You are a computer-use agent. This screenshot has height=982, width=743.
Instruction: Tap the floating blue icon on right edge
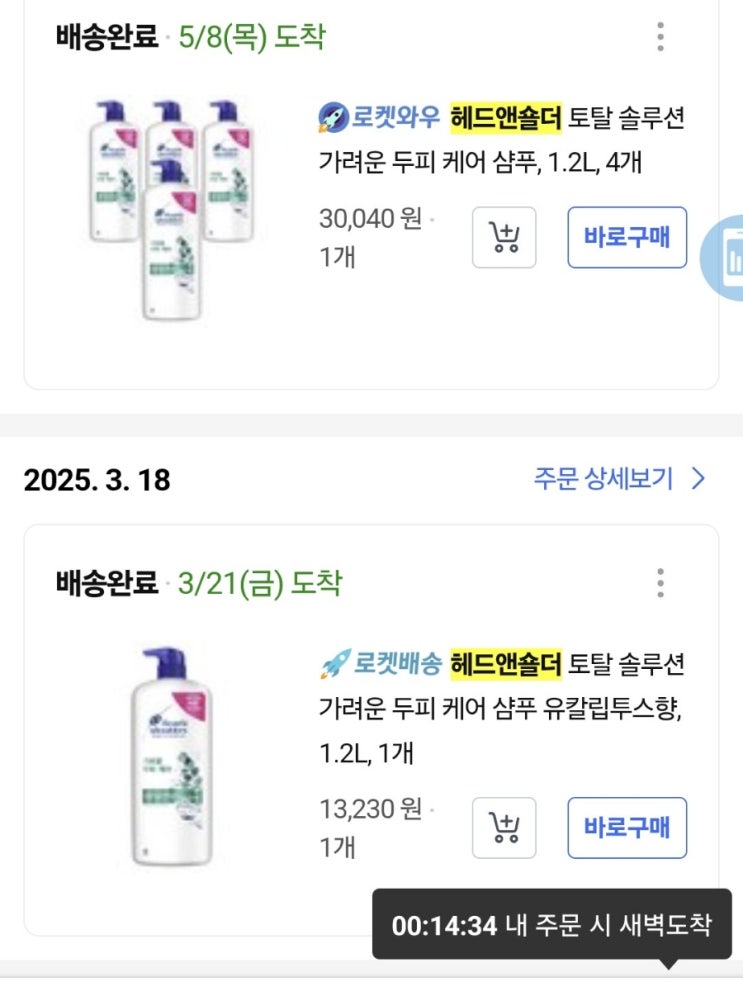tap(728, 257)
